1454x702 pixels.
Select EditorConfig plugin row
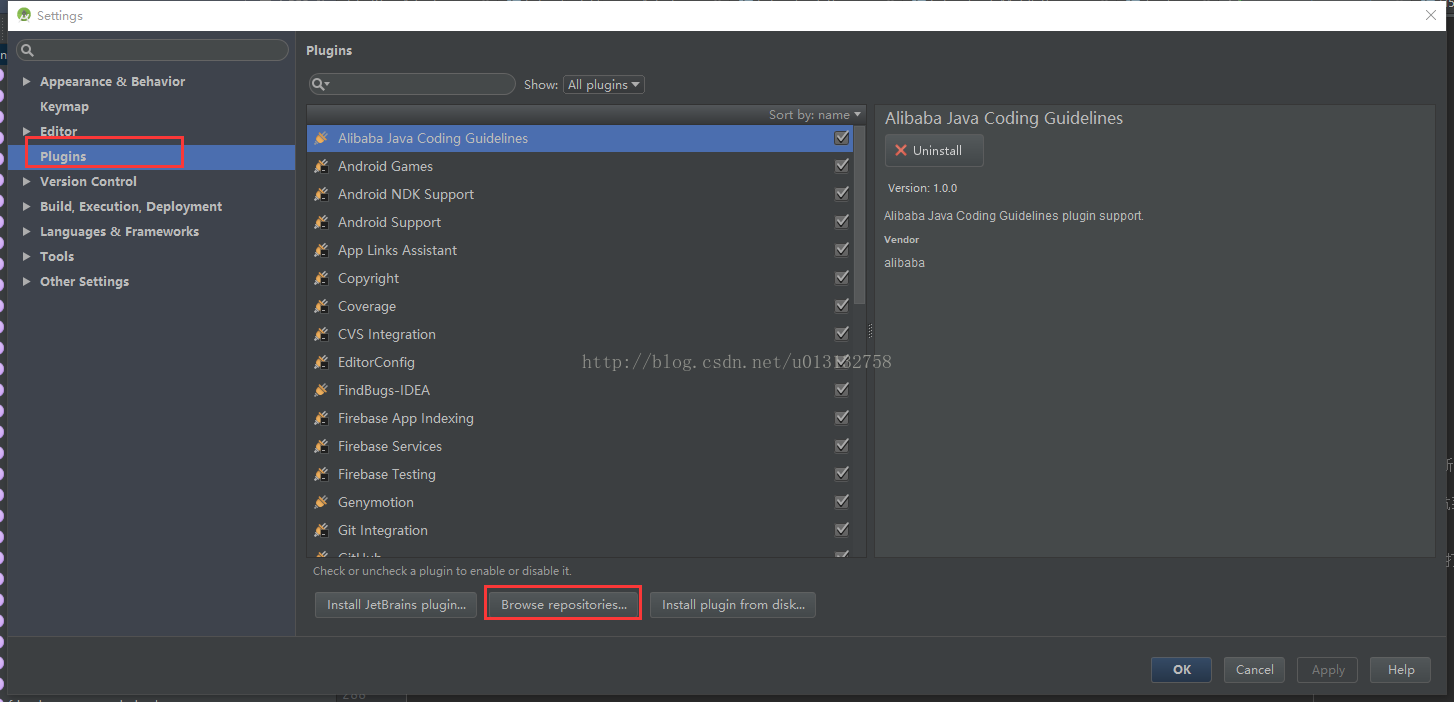click(x=580, y=362)
